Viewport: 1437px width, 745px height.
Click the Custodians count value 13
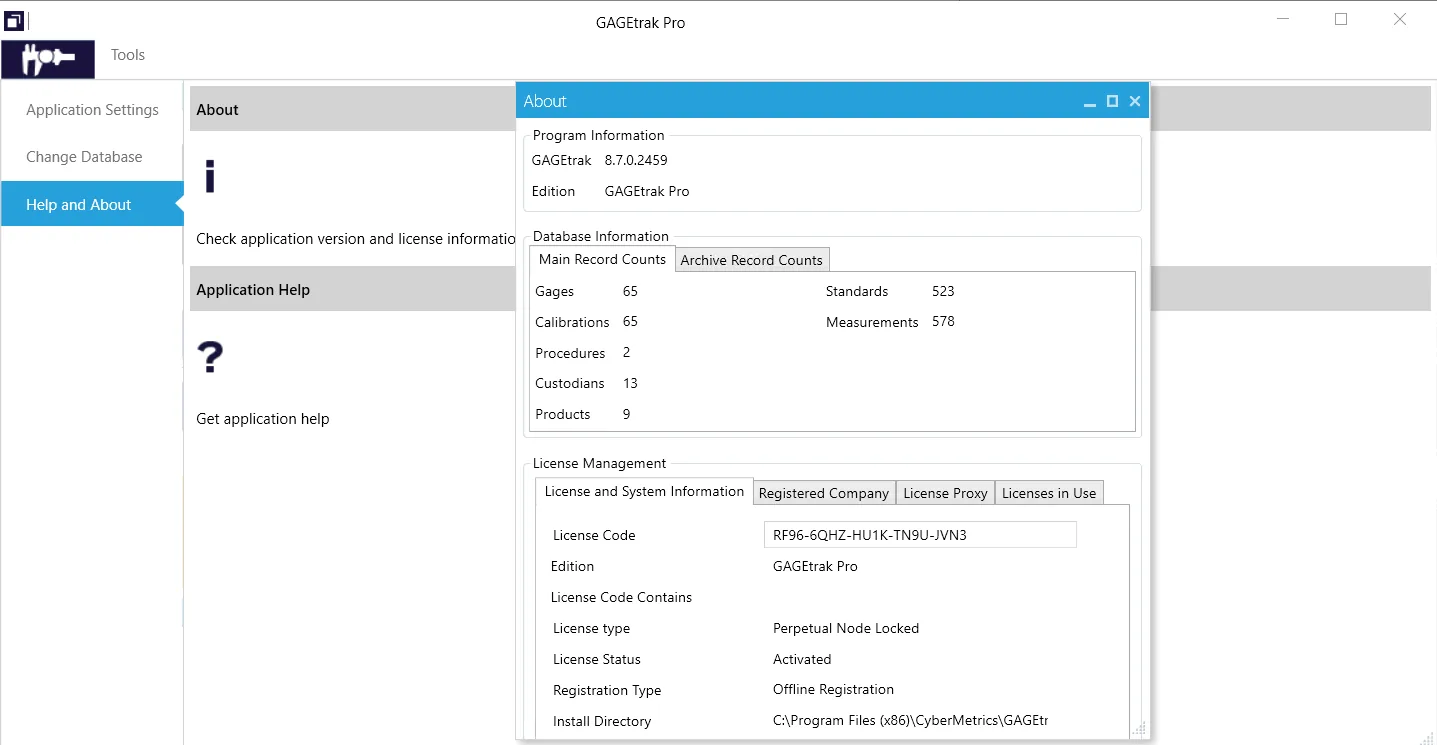coord(630,384)
